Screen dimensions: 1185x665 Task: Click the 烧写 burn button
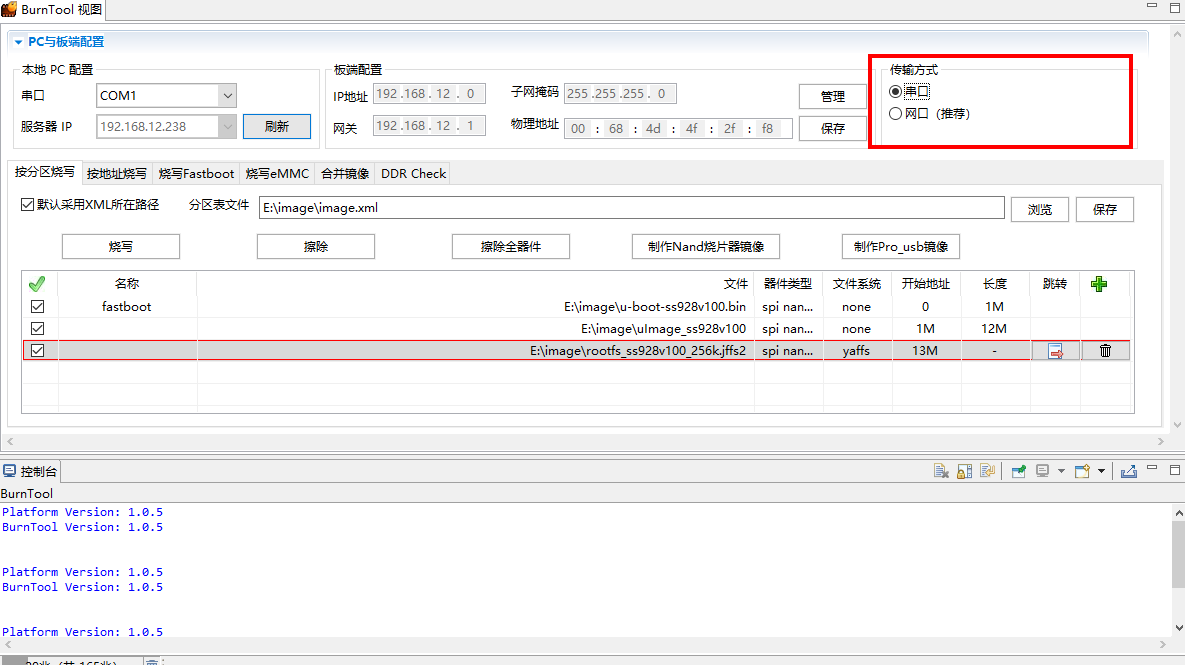tap(121, 247)
